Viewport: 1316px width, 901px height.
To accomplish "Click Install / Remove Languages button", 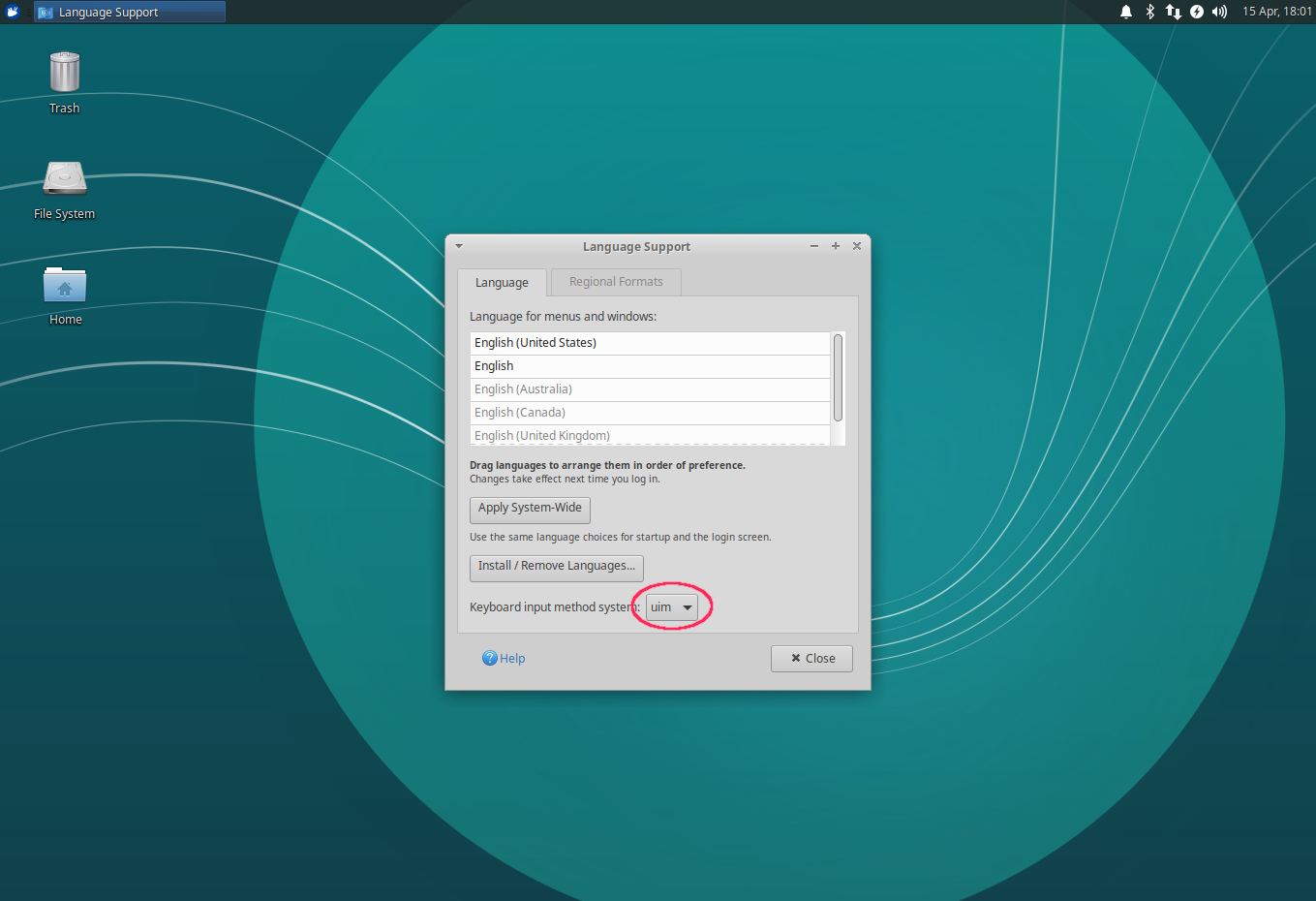I will (557, 567).
